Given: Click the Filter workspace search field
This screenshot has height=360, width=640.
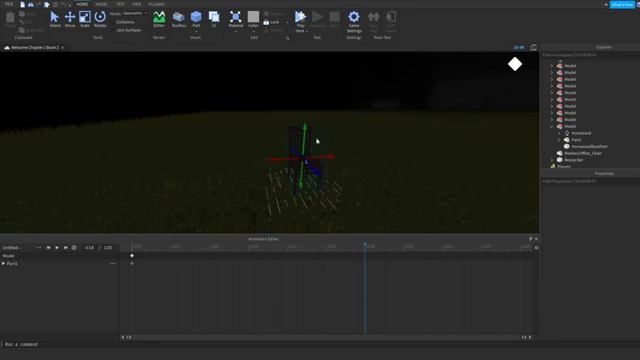Looking at the screenshot, I should pos(590,55).
